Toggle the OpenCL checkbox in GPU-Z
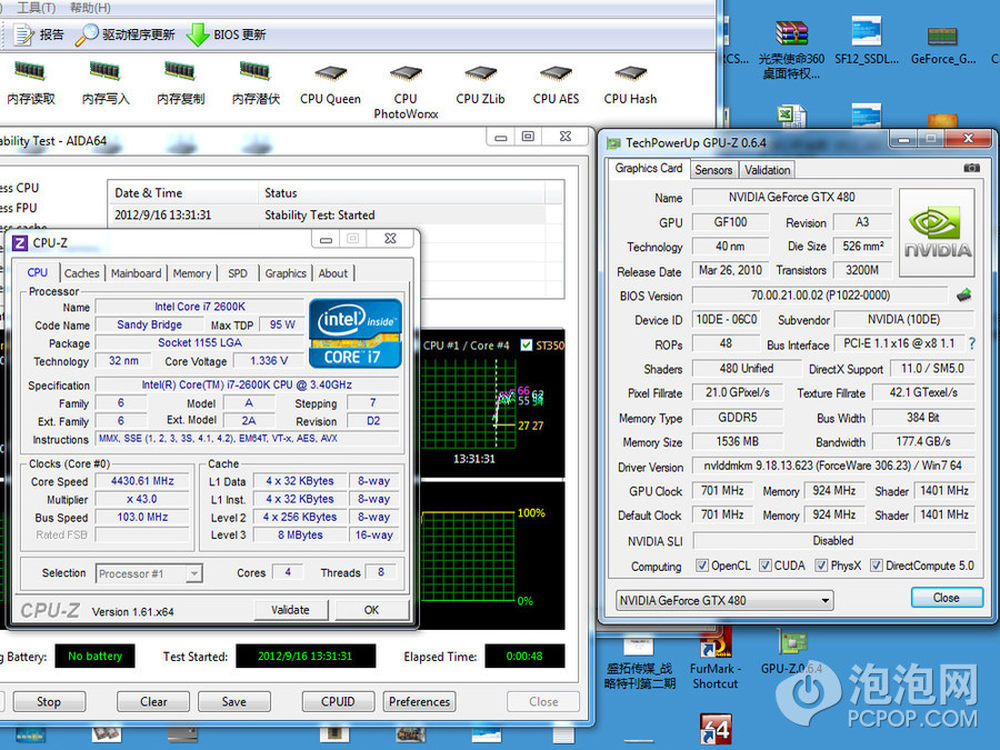 tap(702, 566)
